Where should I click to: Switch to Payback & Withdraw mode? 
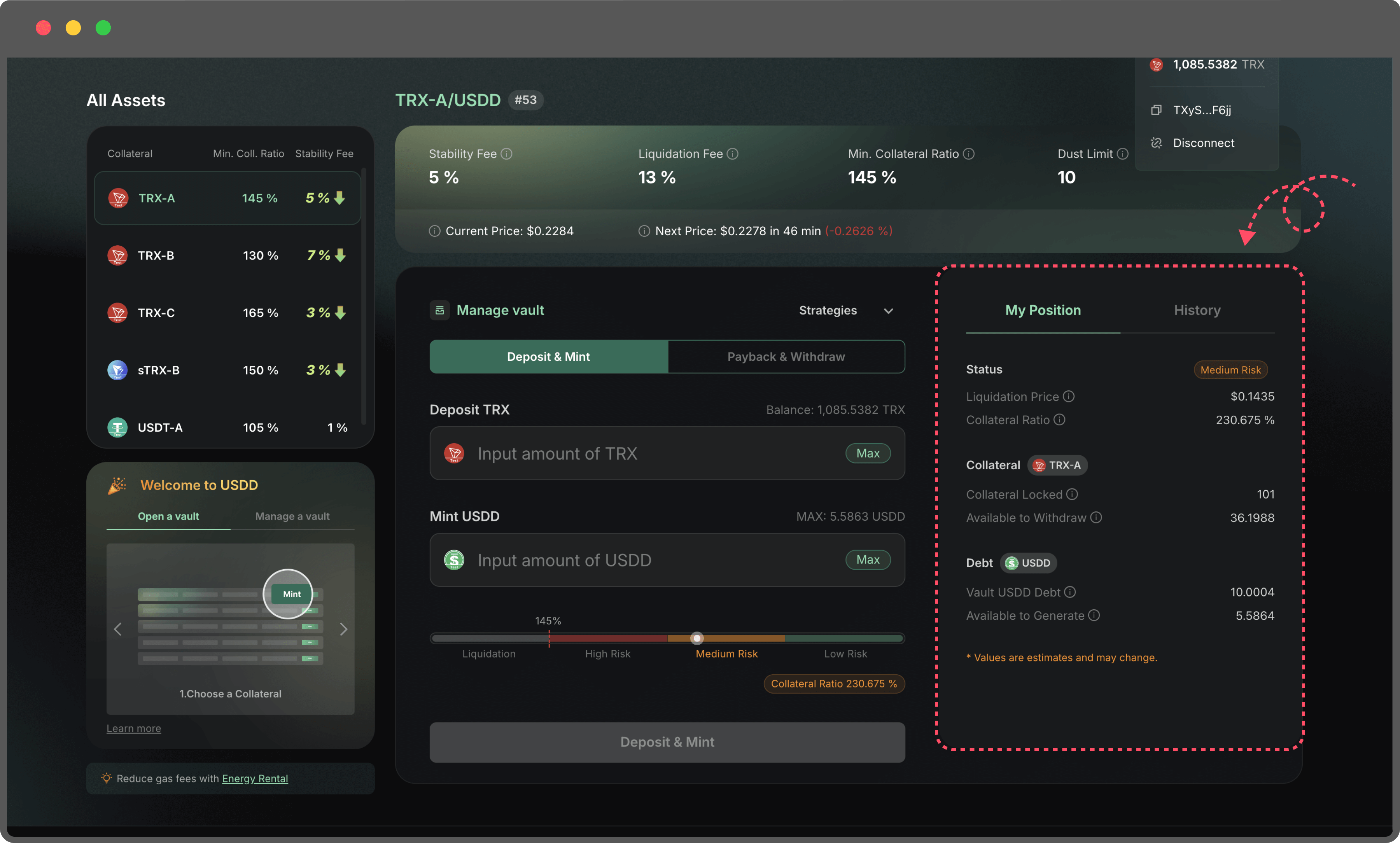tap(786, 357)
